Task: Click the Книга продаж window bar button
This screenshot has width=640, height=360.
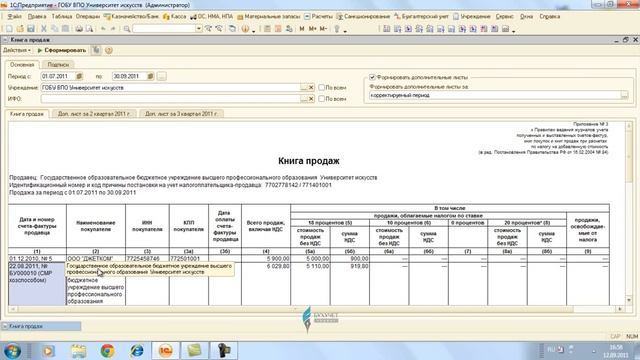Action: (x=41, y=326)
